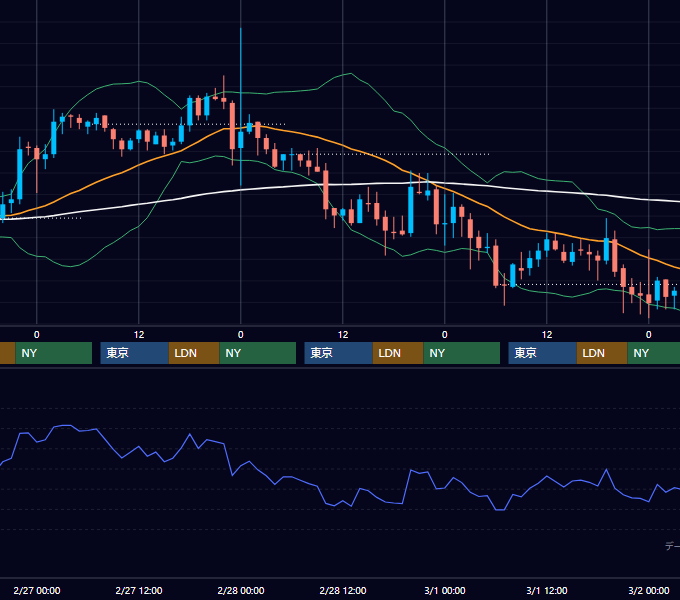
Task: Click hour label 12 above 2/27 12:00
Action: pyautogui.click(x=139, y=335)
